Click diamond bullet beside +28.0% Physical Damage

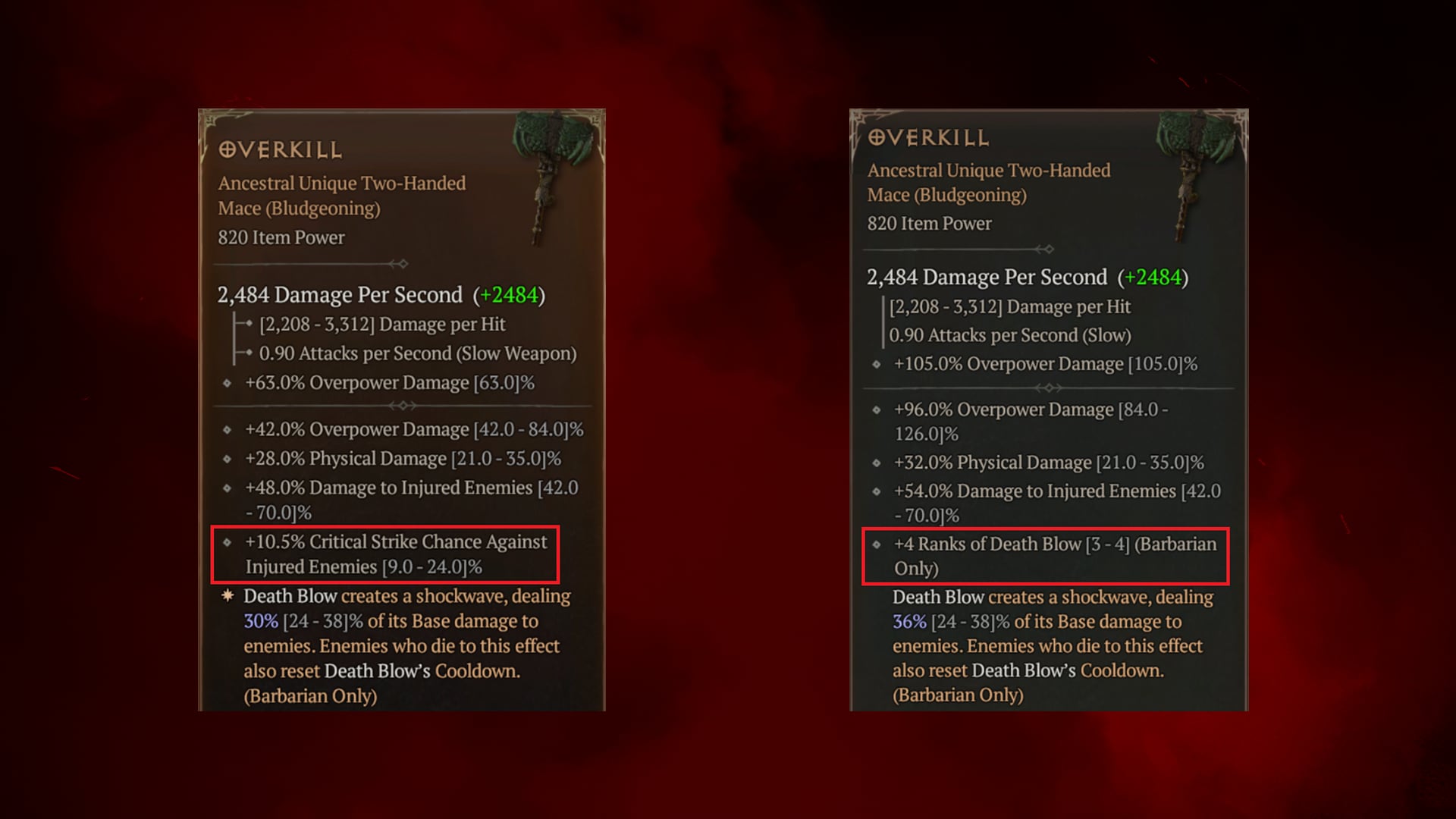click(227, 459)
